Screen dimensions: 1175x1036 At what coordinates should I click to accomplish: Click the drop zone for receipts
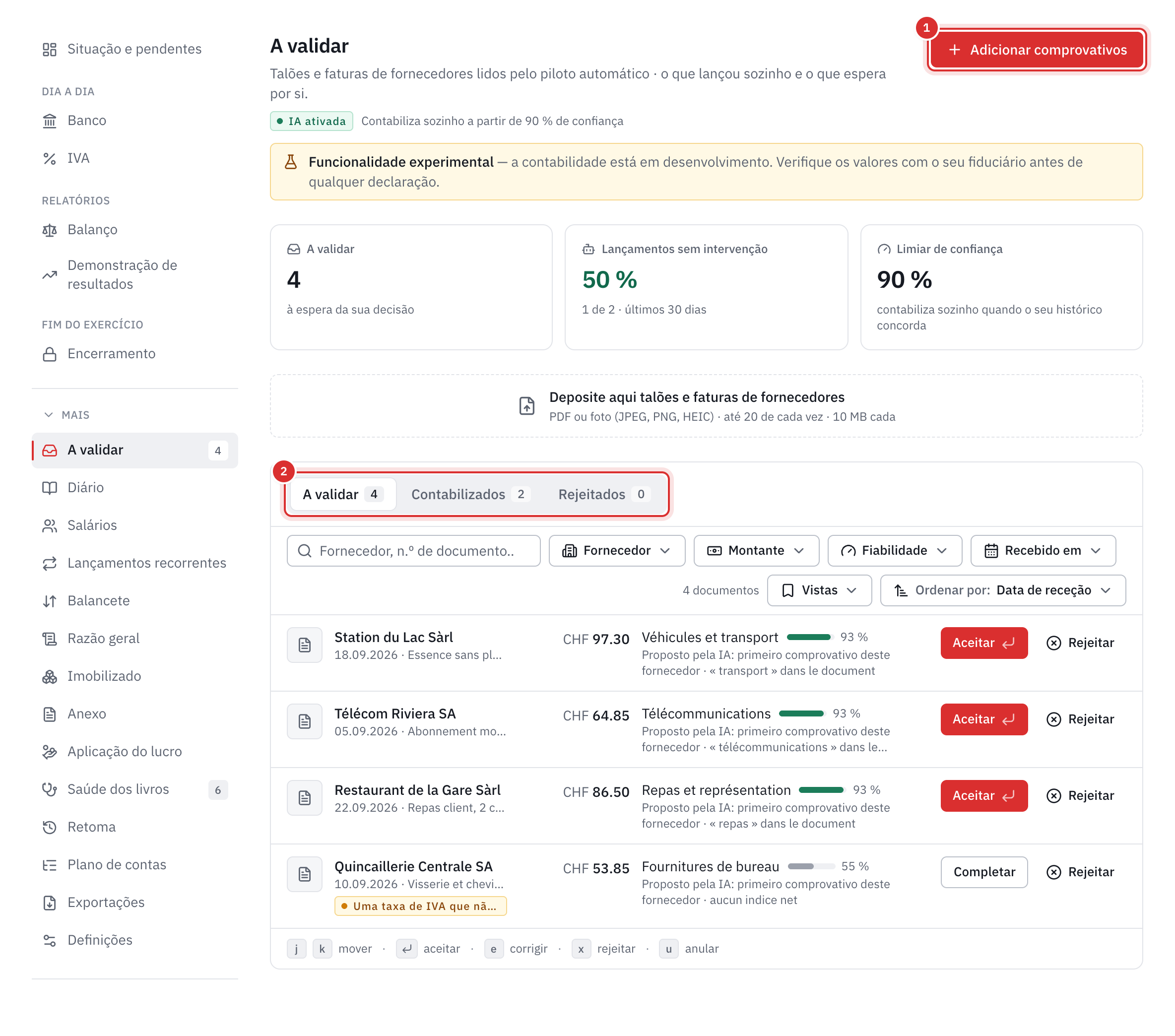[706, 406]
